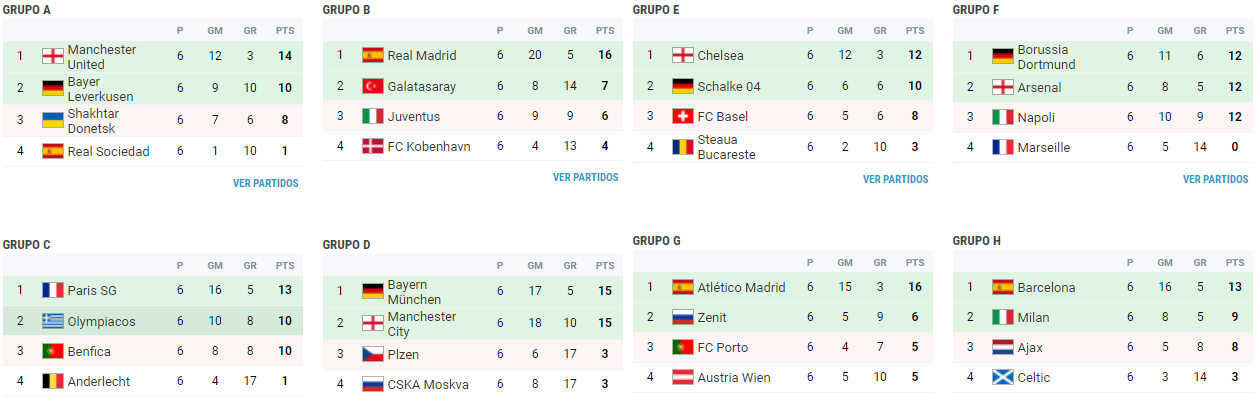
Task: Click the Austria flag next to Austria Wien
Action: pyautogui.click(x=683, y=377)
